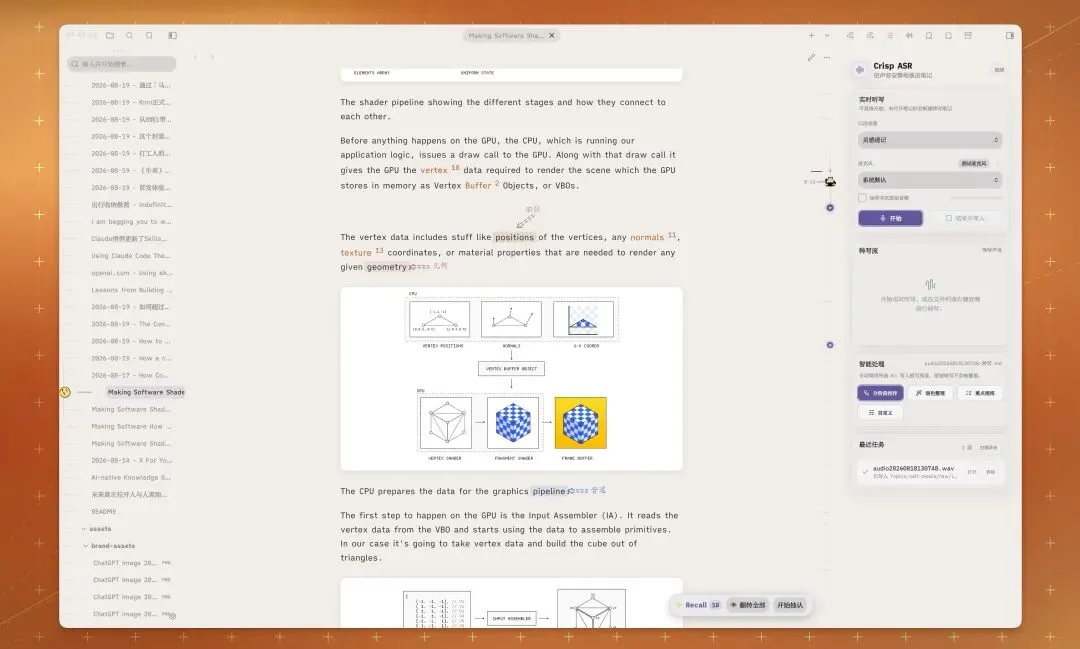Screen dimensions: 1080x649
Task: Navigate forward with right arrow
Action: pos(211,57)
